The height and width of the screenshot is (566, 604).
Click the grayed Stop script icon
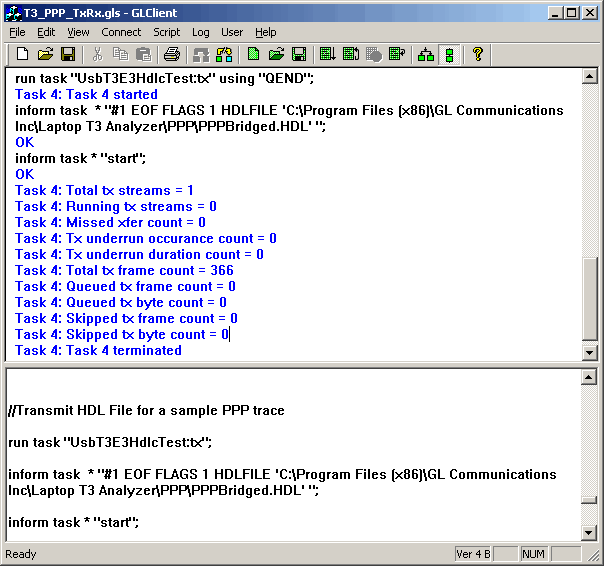(x=374, y=54)
